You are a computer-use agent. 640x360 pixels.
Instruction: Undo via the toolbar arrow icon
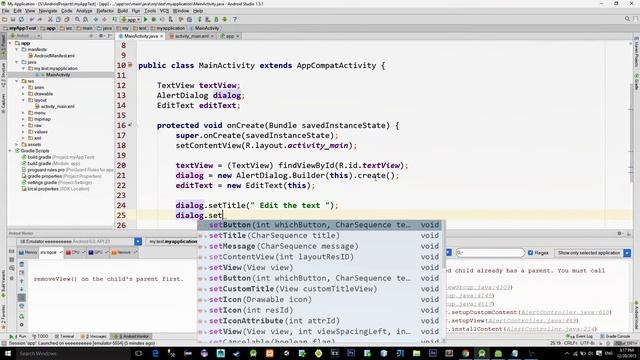31,19
